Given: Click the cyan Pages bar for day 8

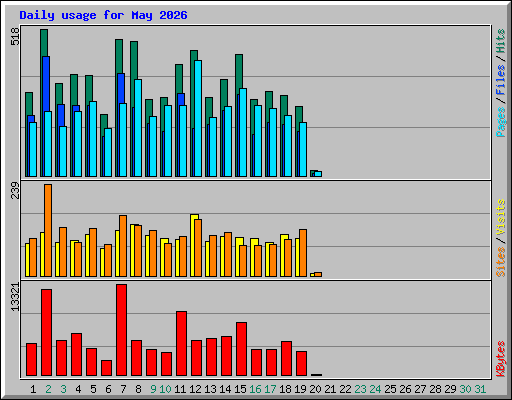Looking at the screenshot, I should coord(138,128).
